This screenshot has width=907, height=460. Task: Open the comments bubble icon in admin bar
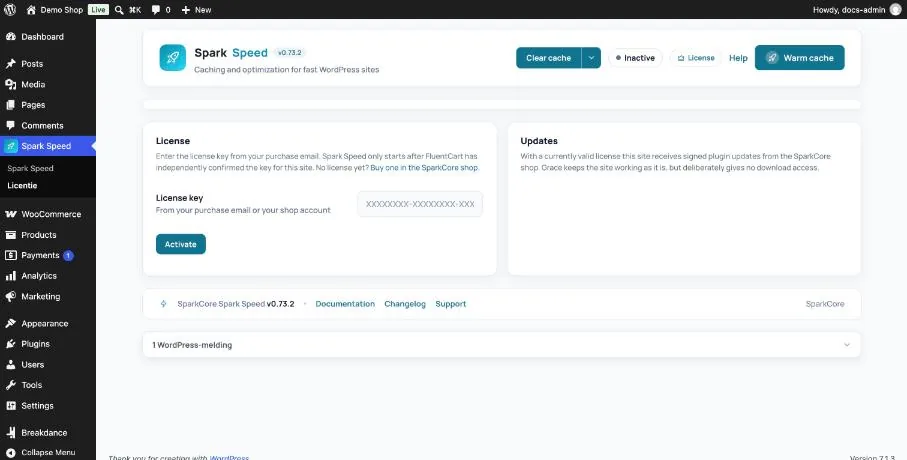click(156, 10)
